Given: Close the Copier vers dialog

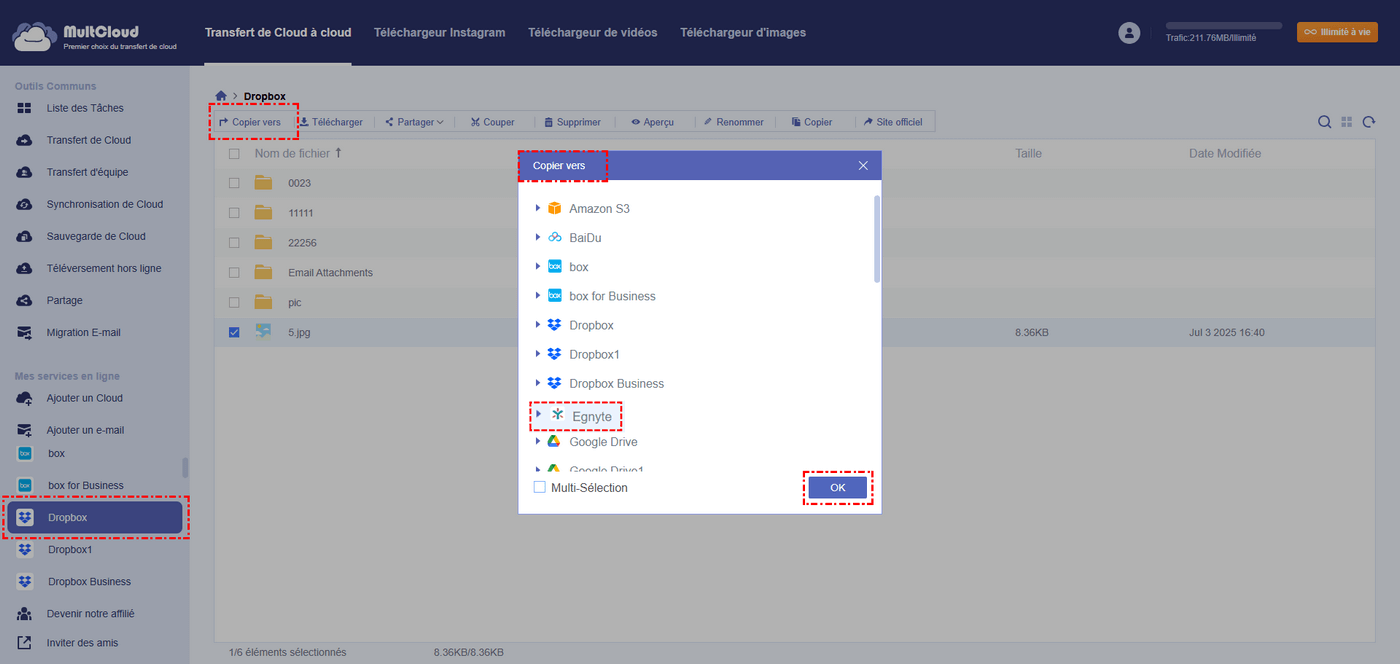Looking at the screenshot, I should tap(863, 165).
